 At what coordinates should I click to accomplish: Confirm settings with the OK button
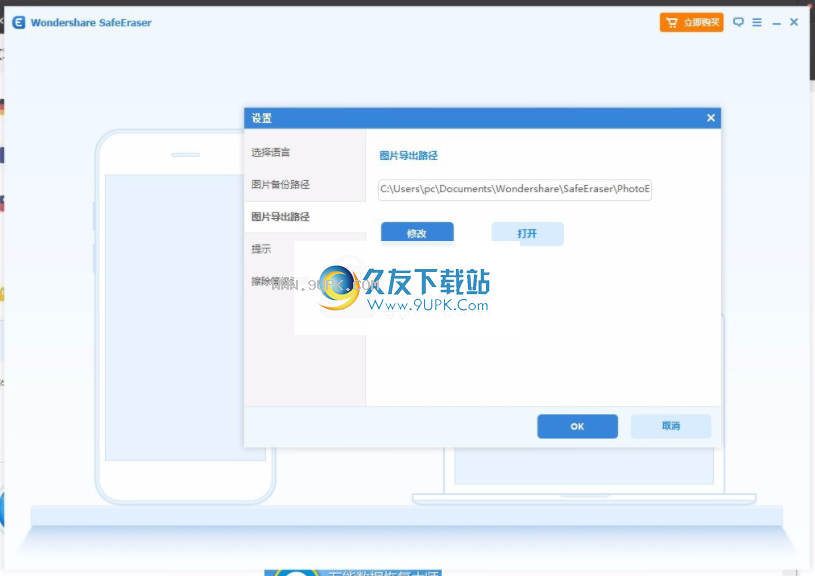pyautogui.click(x=577, y=426)
